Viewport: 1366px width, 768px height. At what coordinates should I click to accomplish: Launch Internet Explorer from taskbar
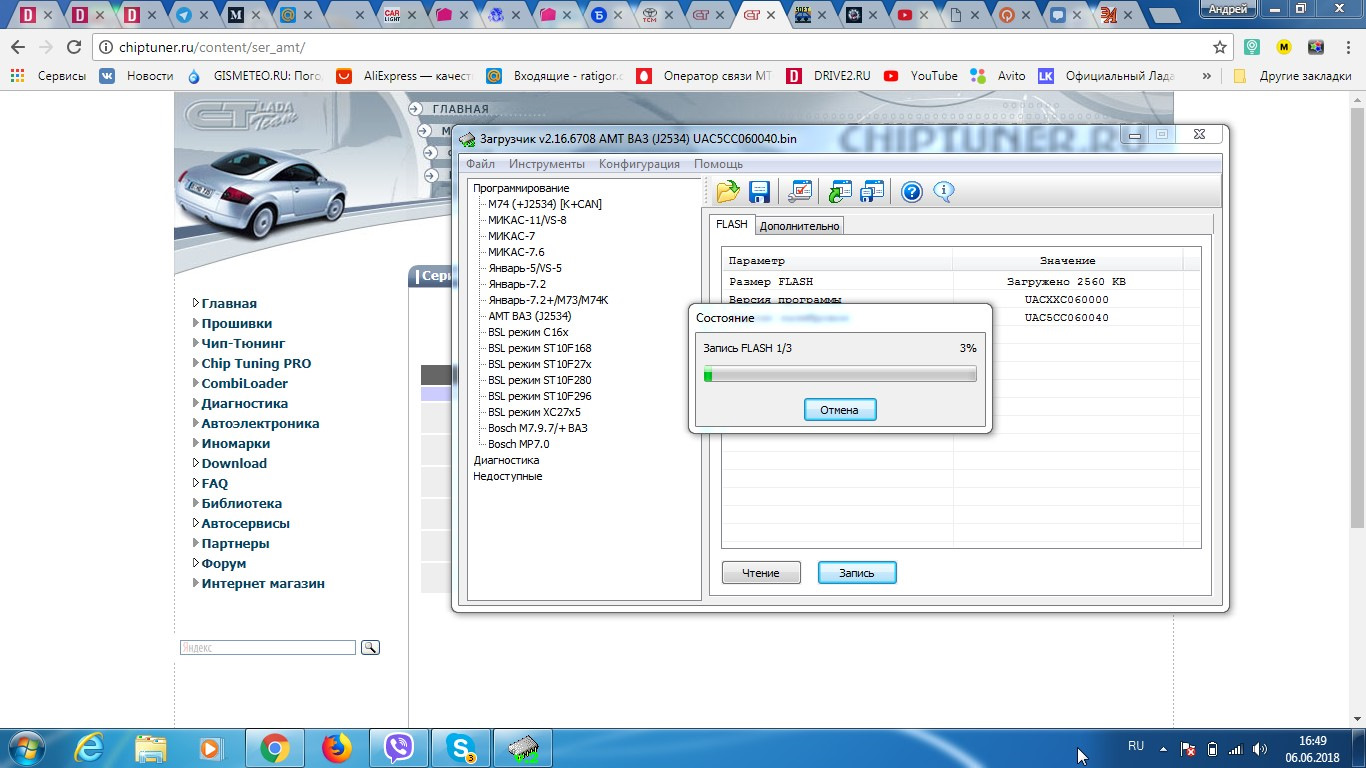click(90, 748)
